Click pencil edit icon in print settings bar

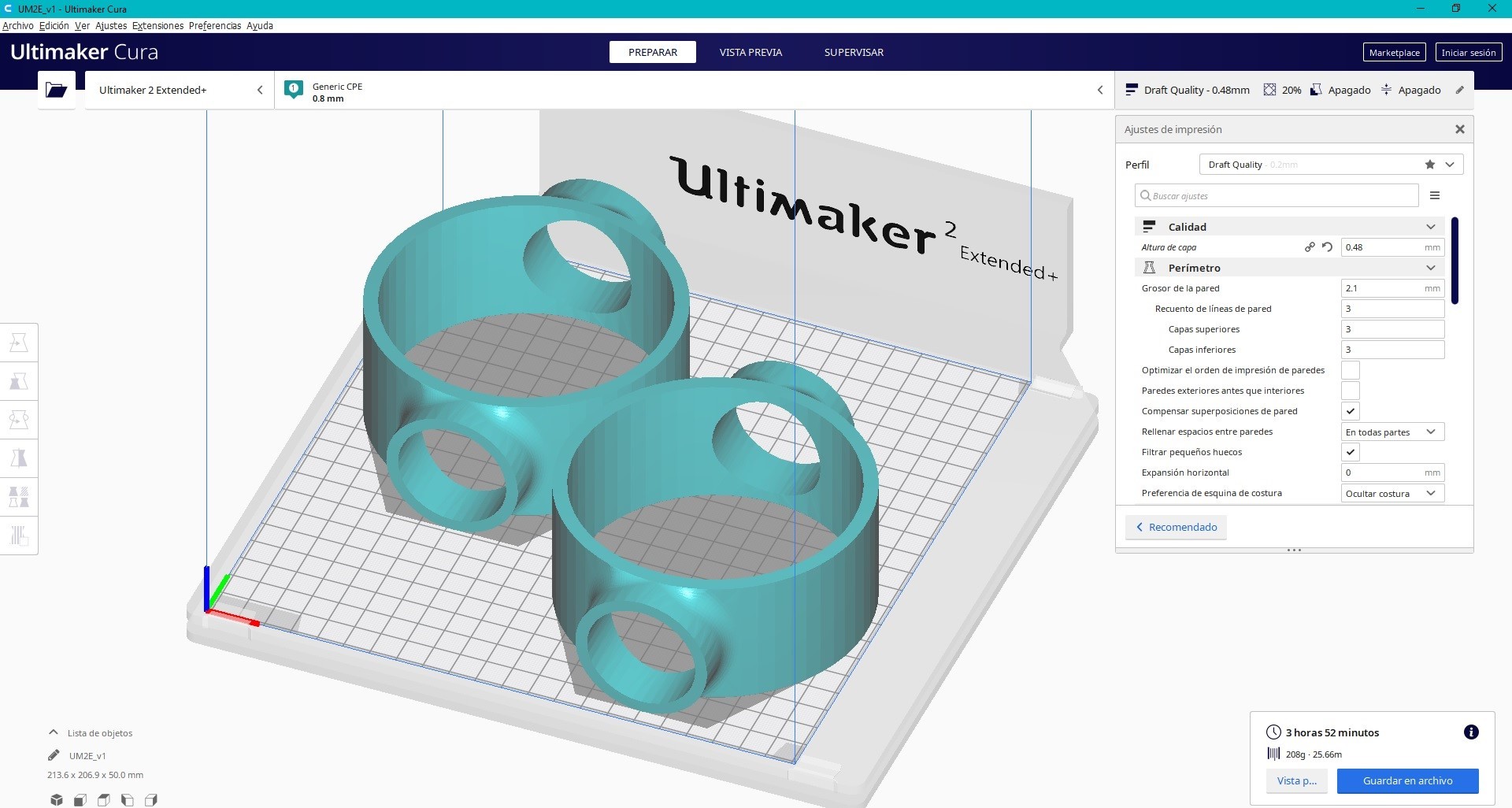[x=1459, y=90]
